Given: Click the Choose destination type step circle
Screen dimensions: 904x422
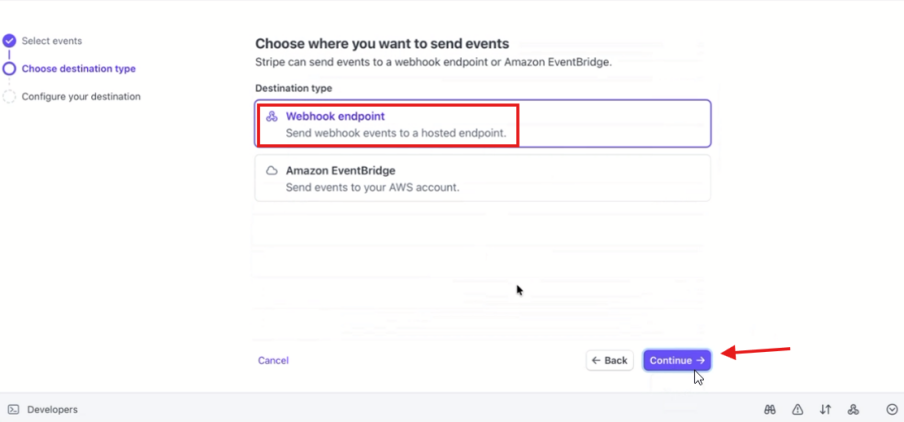Looking at the screenshot, I should [10, 69].
